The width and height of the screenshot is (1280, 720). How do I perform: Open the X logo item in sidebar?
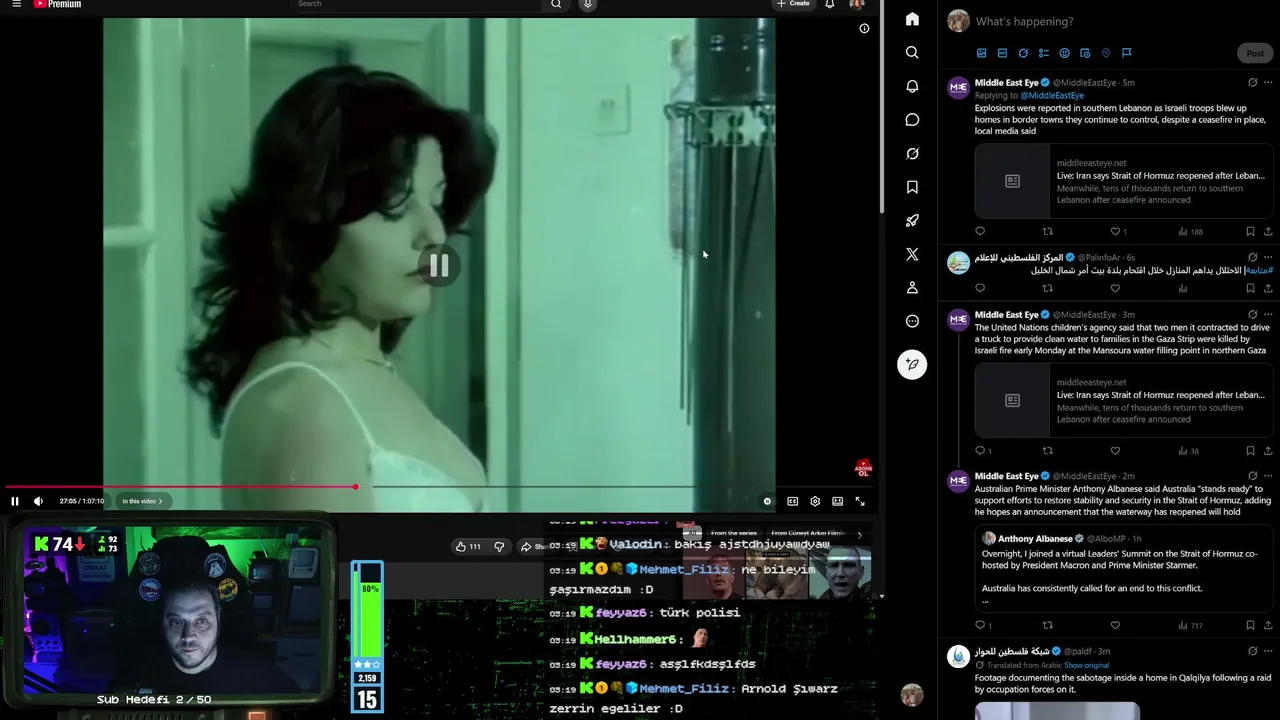(x=912, y=254)
